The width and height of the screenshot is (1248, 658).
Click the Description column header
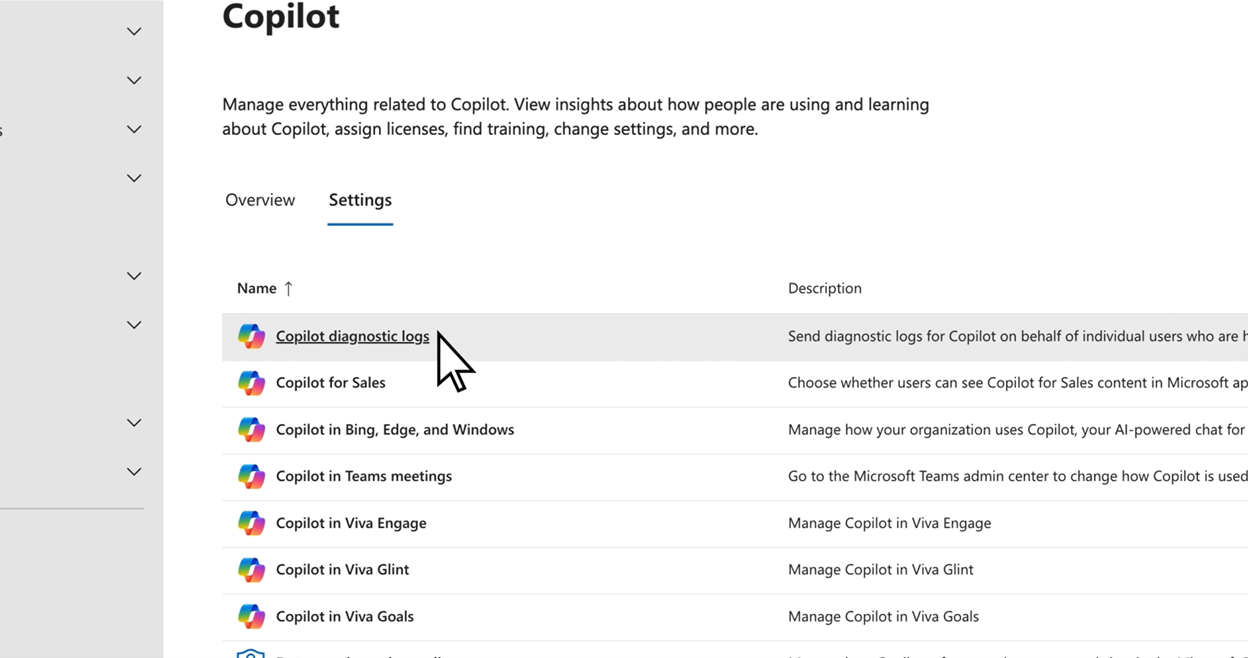(825, 288)
